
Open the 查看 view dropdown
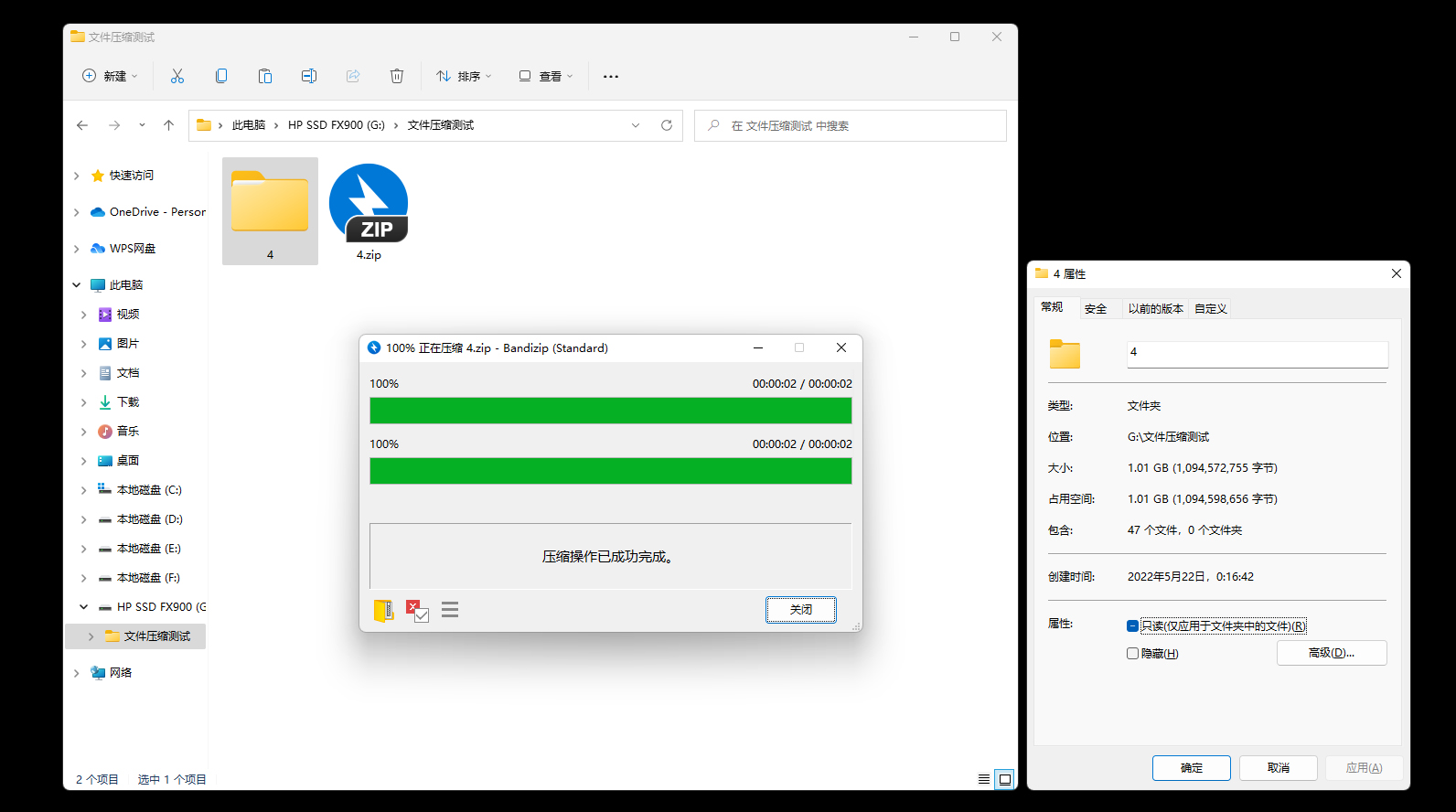coord(546,76)
